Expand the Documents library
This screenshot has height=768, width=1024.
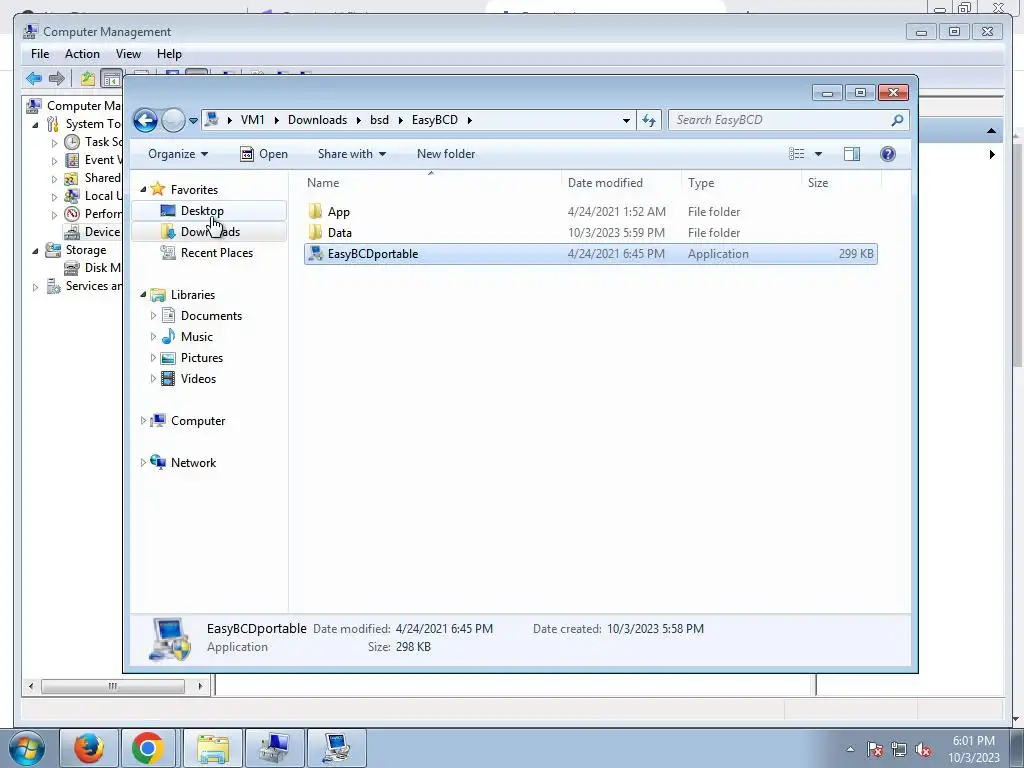click(153, 315)
